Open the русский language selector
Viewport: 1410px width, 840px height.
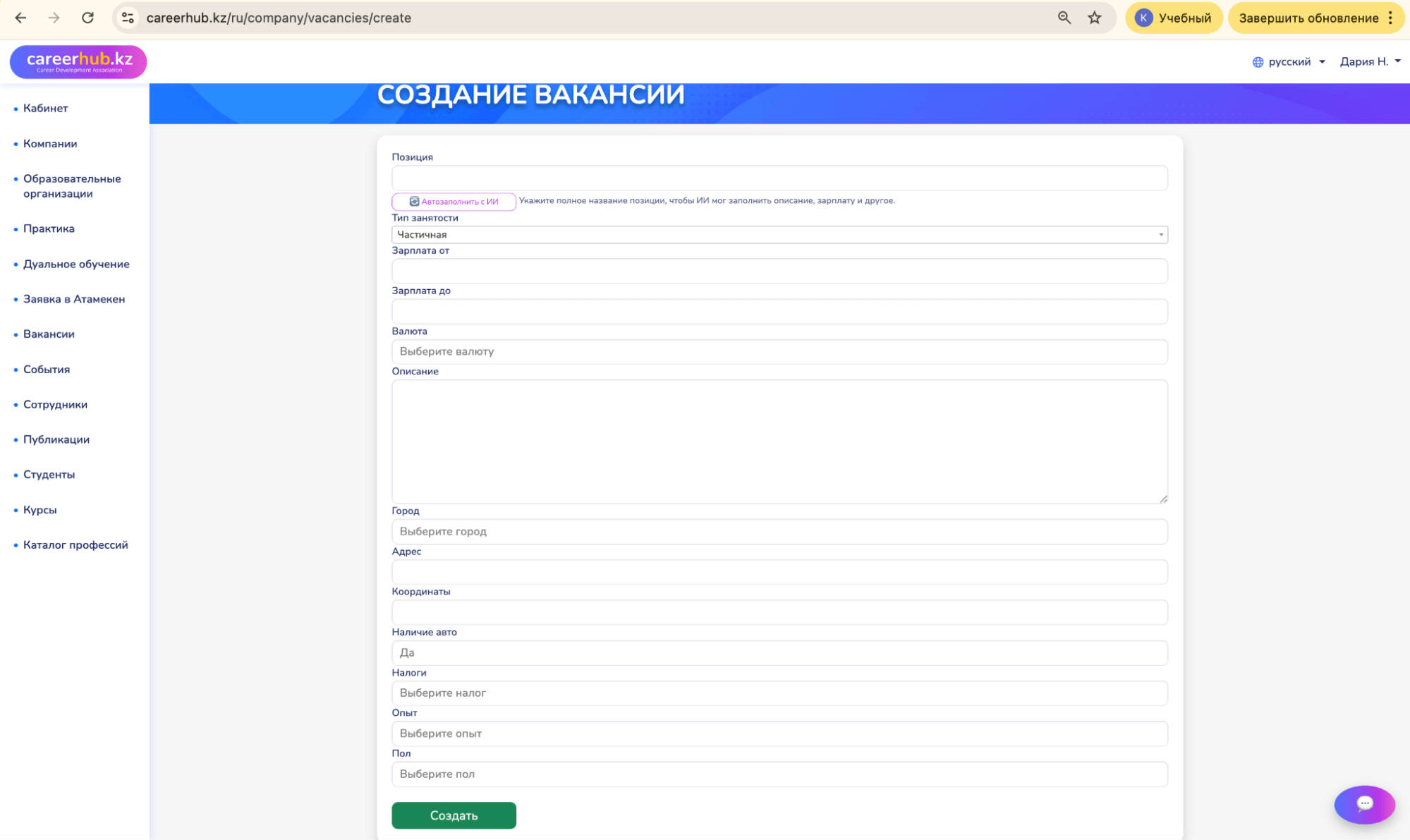[1289, 61]
